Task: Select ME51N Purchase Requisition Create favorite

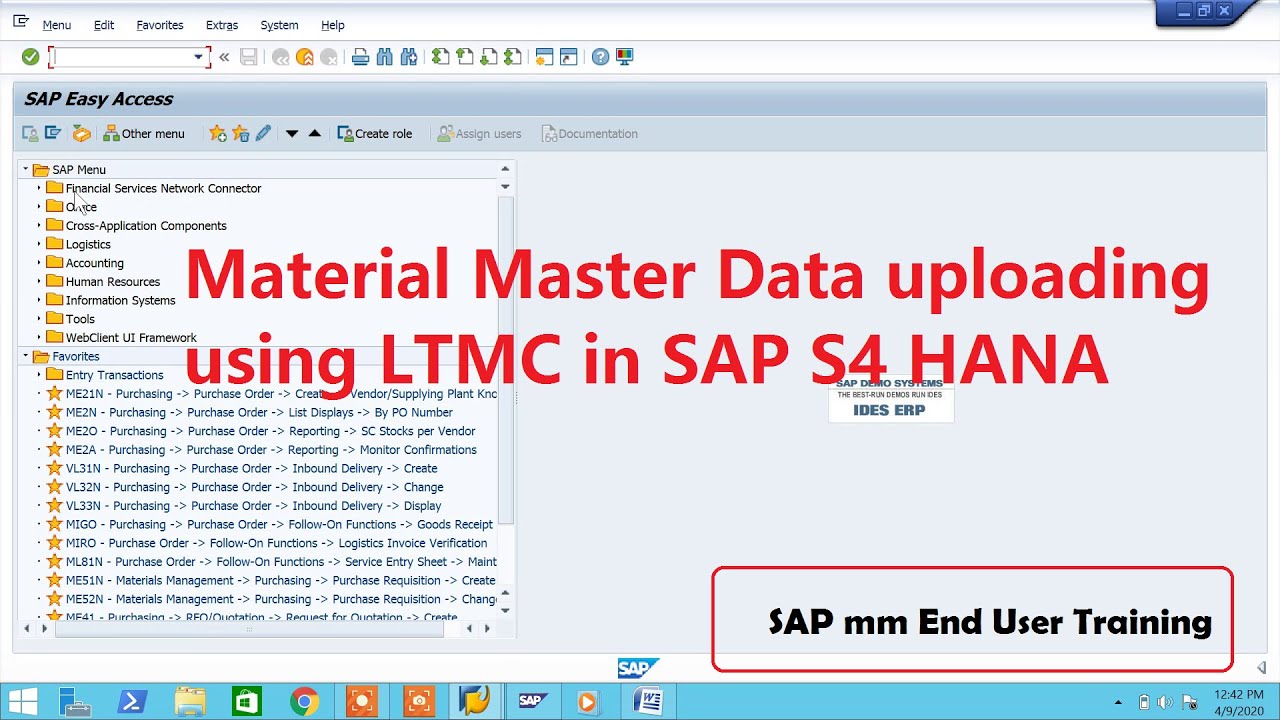Action: (x=280, y=580)
